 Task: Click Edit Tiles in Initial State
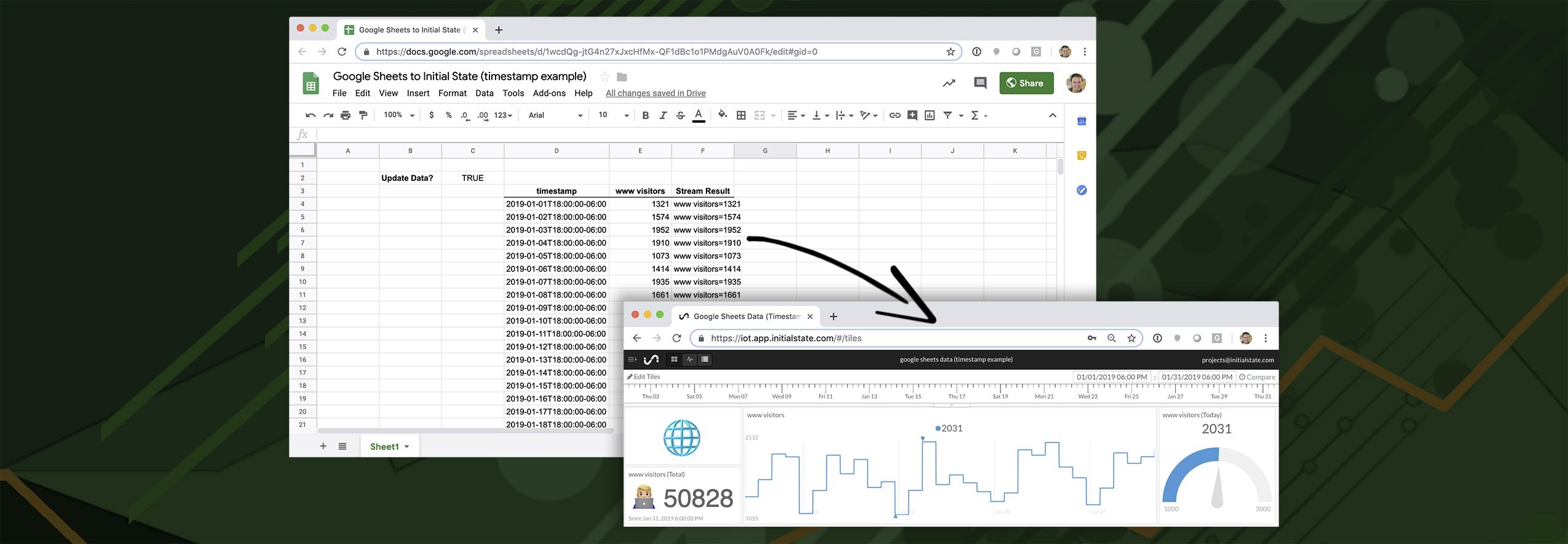[643, 377]
